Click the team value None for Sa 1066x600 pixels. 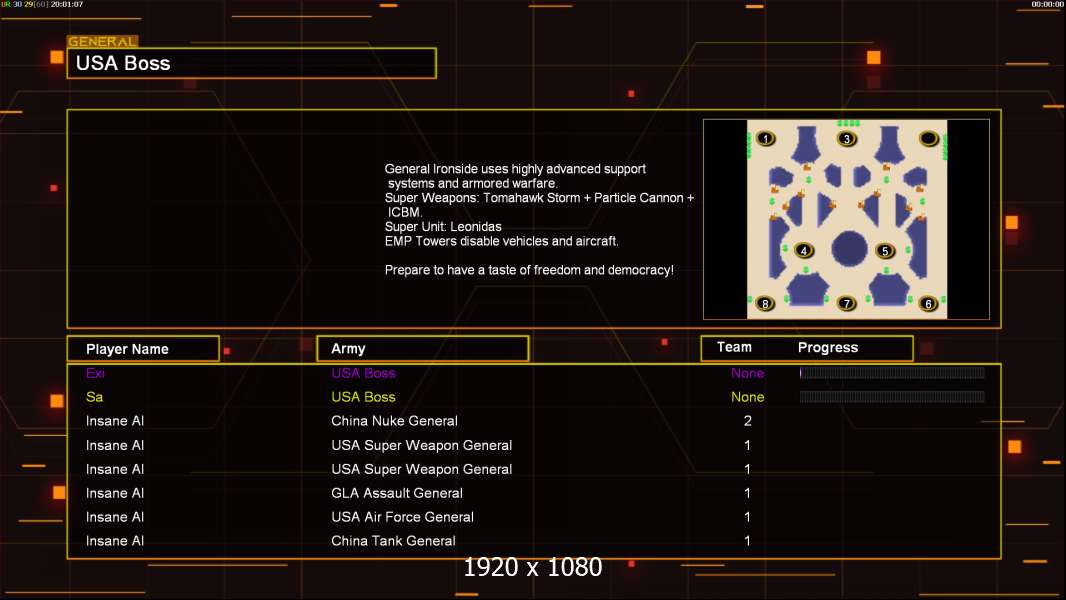click(x=747, y=397)
